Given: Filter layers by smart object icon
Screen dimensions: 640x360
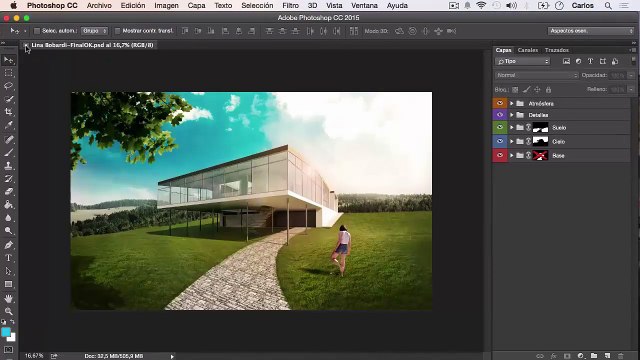Looking at the screenshot, I should pyautogui.click(x=615, y=61).
